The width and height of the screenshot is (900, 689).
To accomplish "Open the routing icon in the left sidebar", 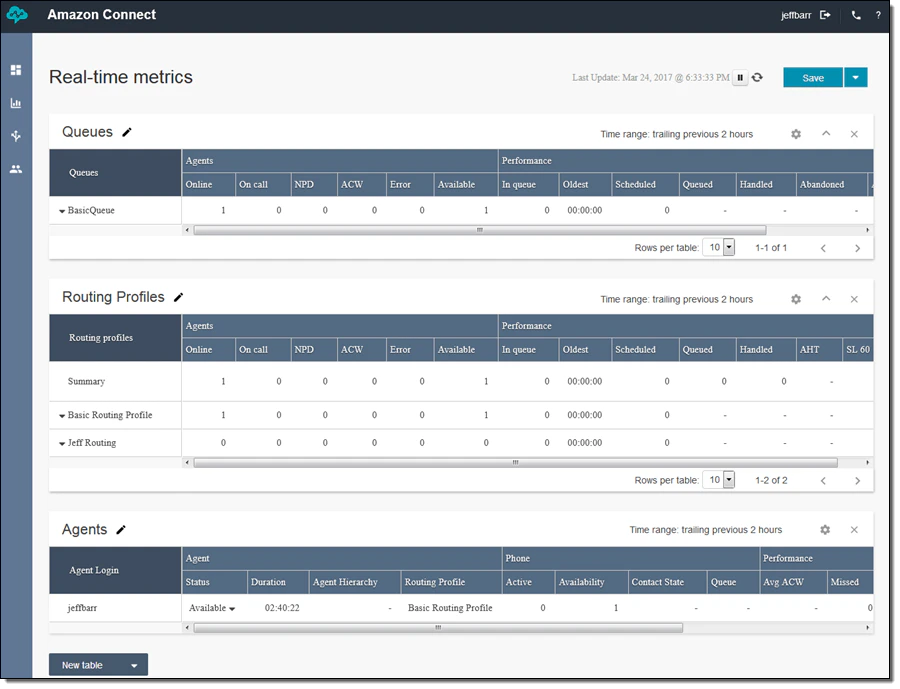I will (x=15, y=135).
